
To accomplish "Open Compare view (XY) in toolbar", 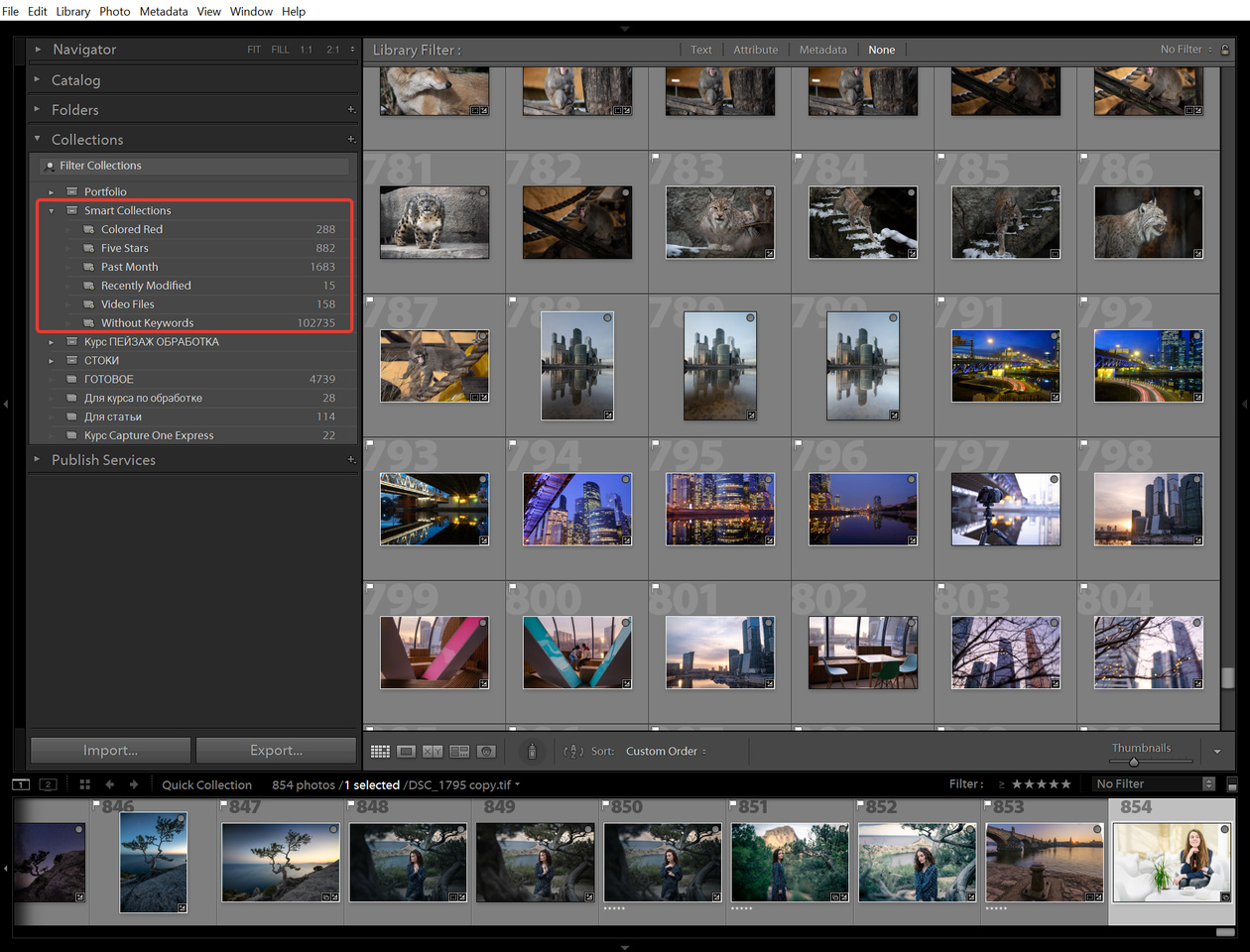I will click(433, 752).
